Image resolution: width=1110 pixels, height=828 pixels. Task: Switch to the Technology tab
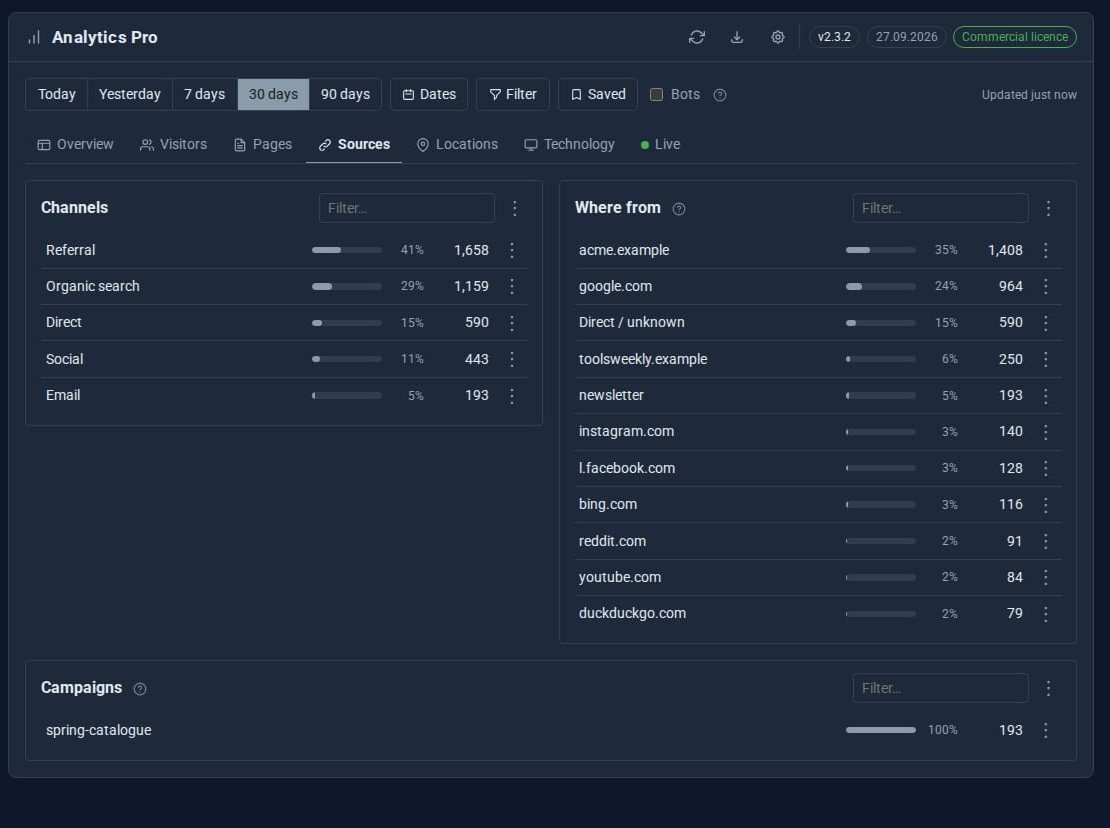pos(569,144)
